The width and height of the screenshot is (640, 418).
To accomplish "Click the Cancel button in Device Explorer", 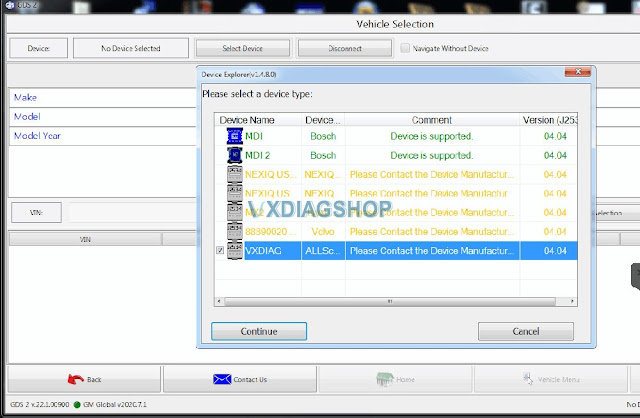I will [x=526, y=331].
